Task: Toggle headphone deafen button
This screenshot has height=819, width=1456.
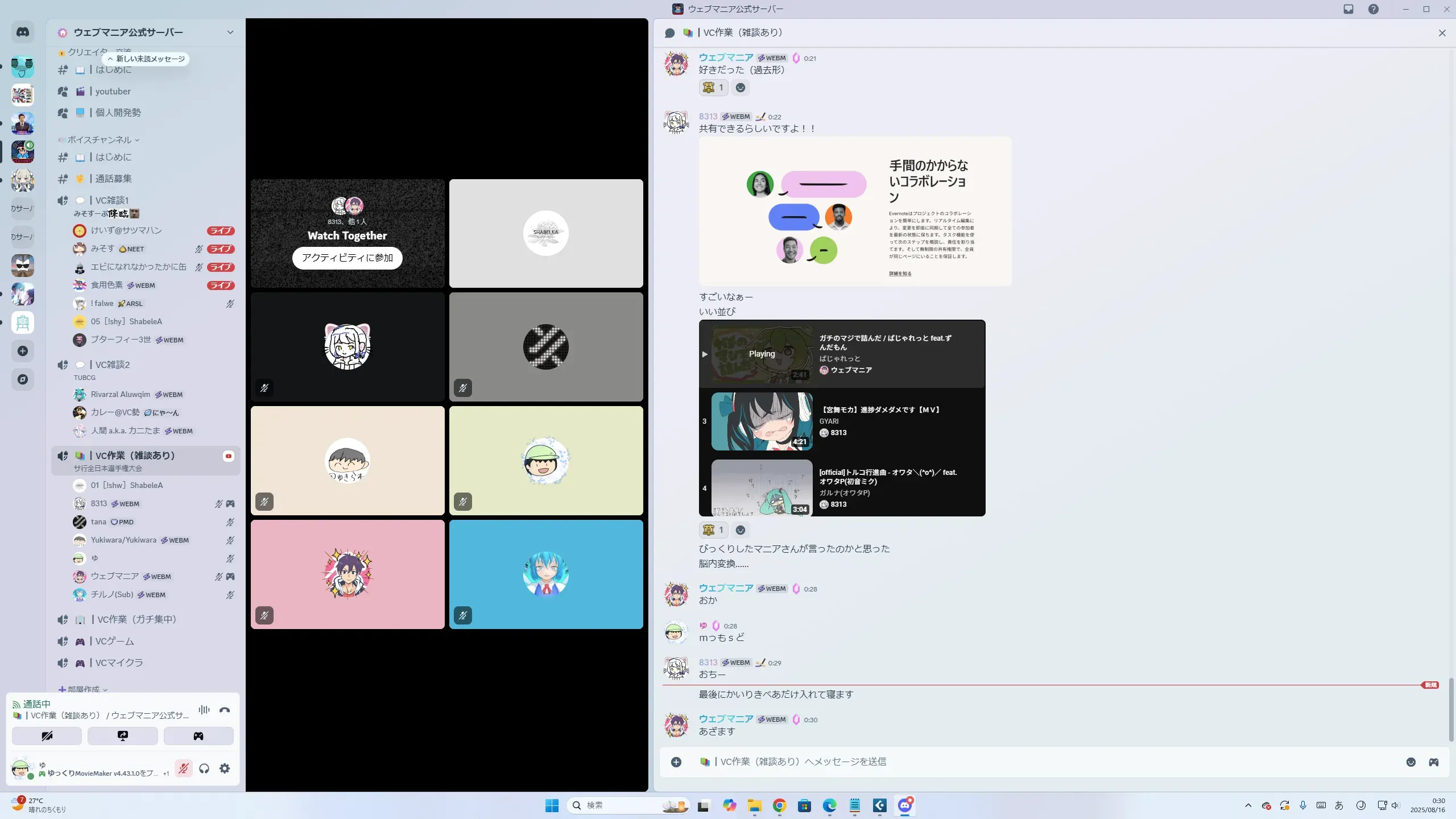Action: 204,768
